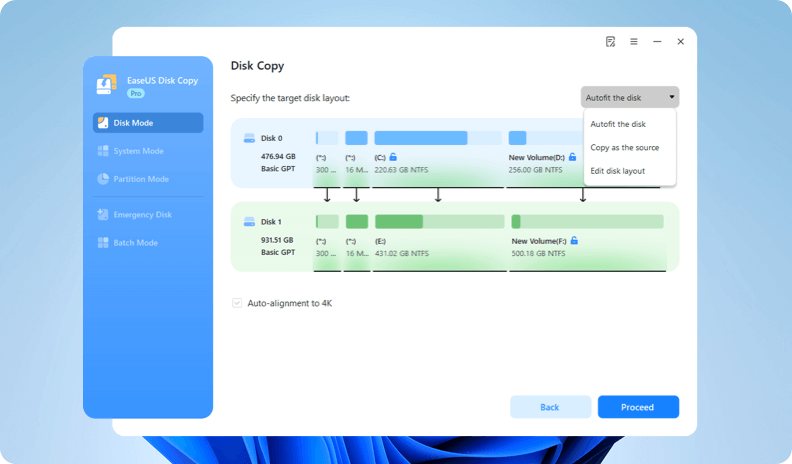
Task: Minimize the Disk Copy window
Action: (657, 41)
